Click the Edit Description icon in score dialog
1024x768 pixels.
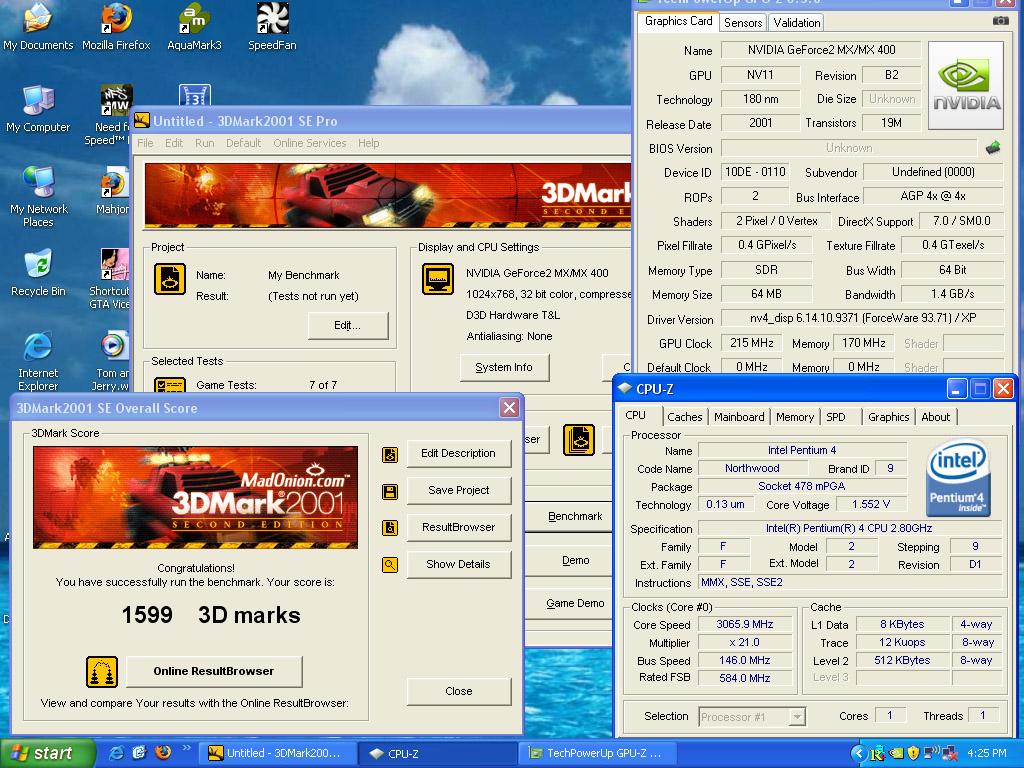click(390, 455)
